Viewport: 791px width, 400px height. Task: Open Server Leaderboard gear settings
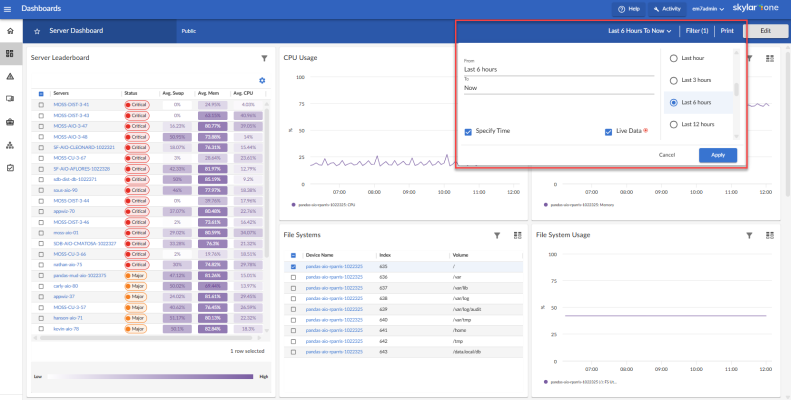[x=262, y=80]
